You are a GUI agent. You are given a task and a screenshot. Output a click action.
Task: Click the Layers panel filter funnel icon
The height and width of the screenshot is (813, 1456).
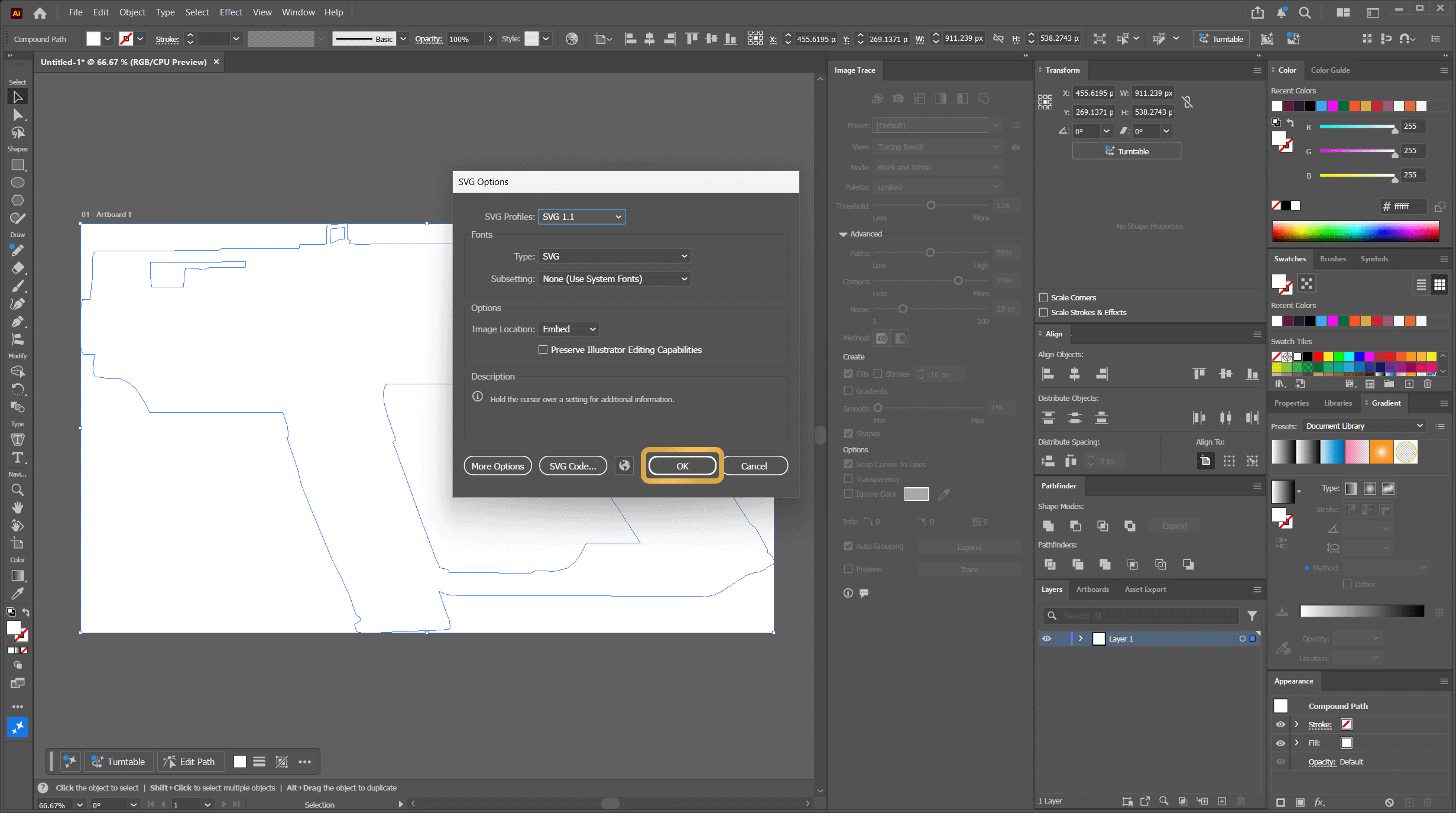pos(1252,616)
